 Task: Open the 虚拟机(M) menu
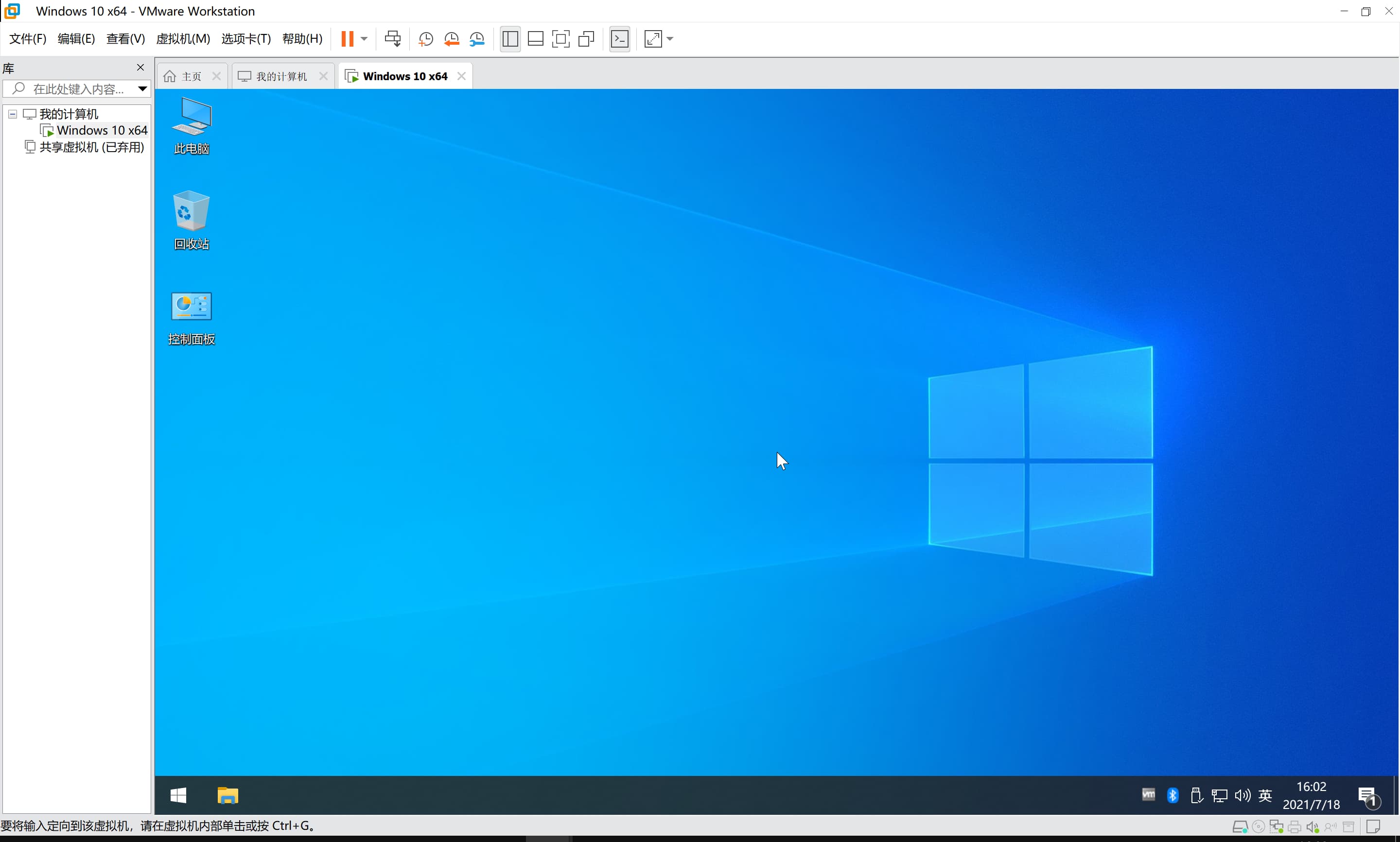183,38
